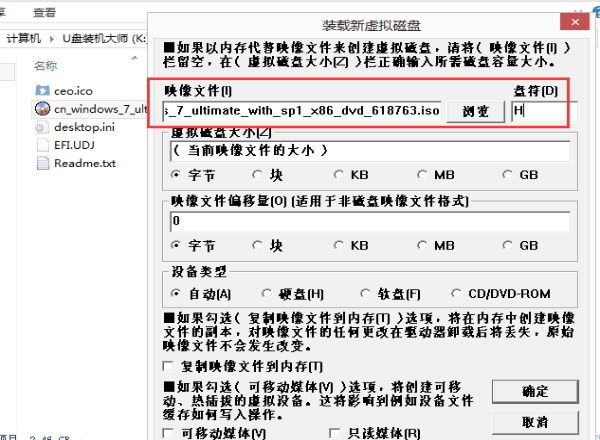Select MB unit for virtual disk size
Image resolution: width=600 pixels, height=440 pixels.
click(422, 174)
